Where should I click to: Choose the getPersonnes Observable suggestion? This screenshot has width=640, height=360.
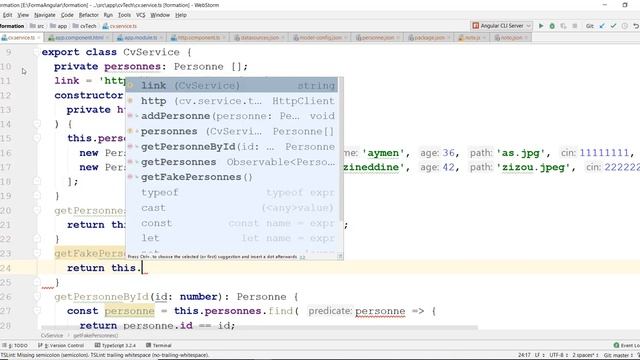tap(232, 162)
